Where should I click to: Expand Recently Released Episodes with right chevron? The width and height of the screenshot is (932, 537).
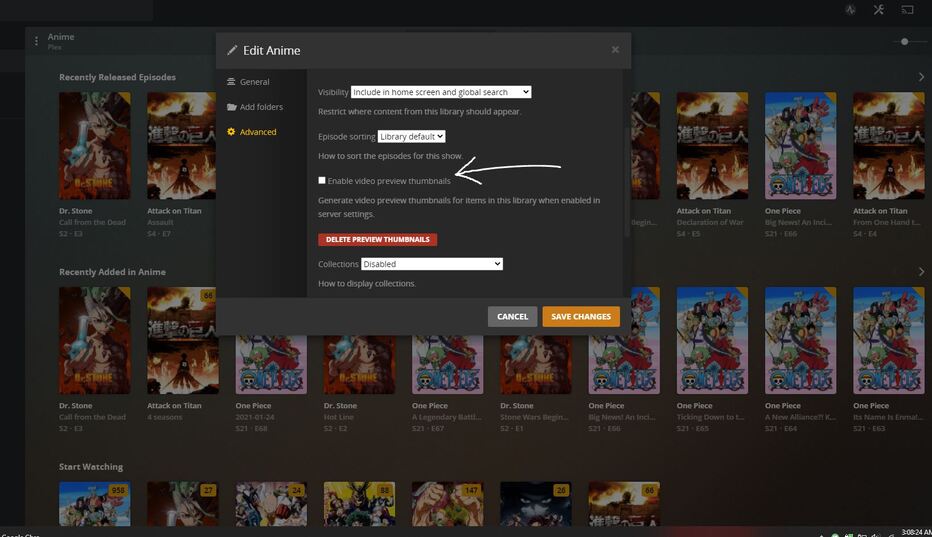pos(921,77)
